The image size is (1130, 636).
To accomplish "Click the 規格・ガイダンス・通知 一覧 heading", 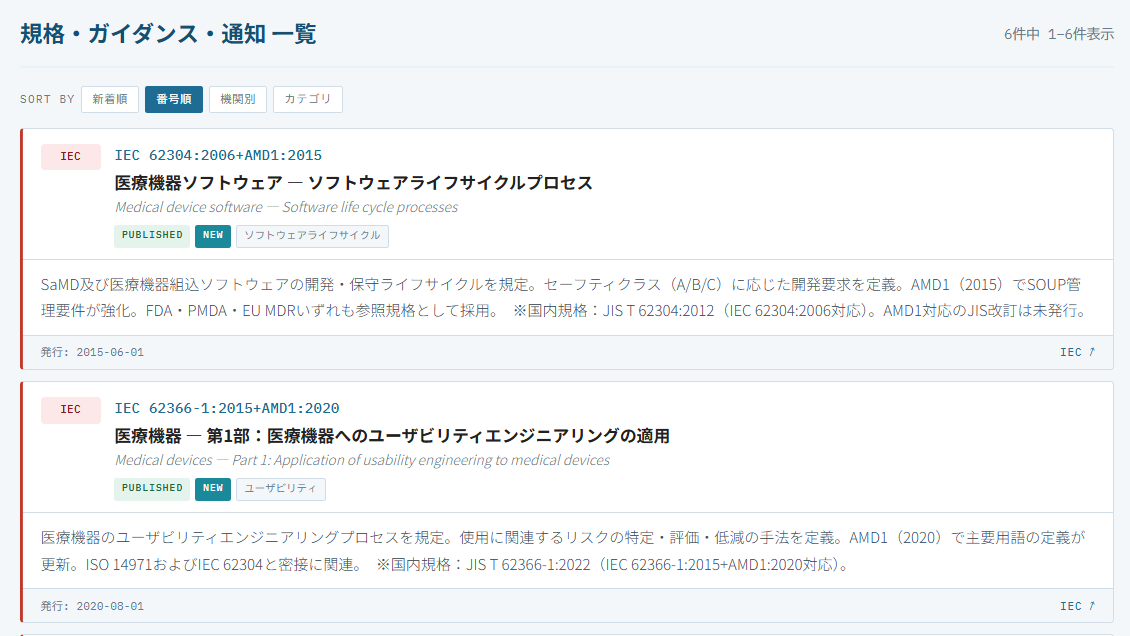I will 168,34.
